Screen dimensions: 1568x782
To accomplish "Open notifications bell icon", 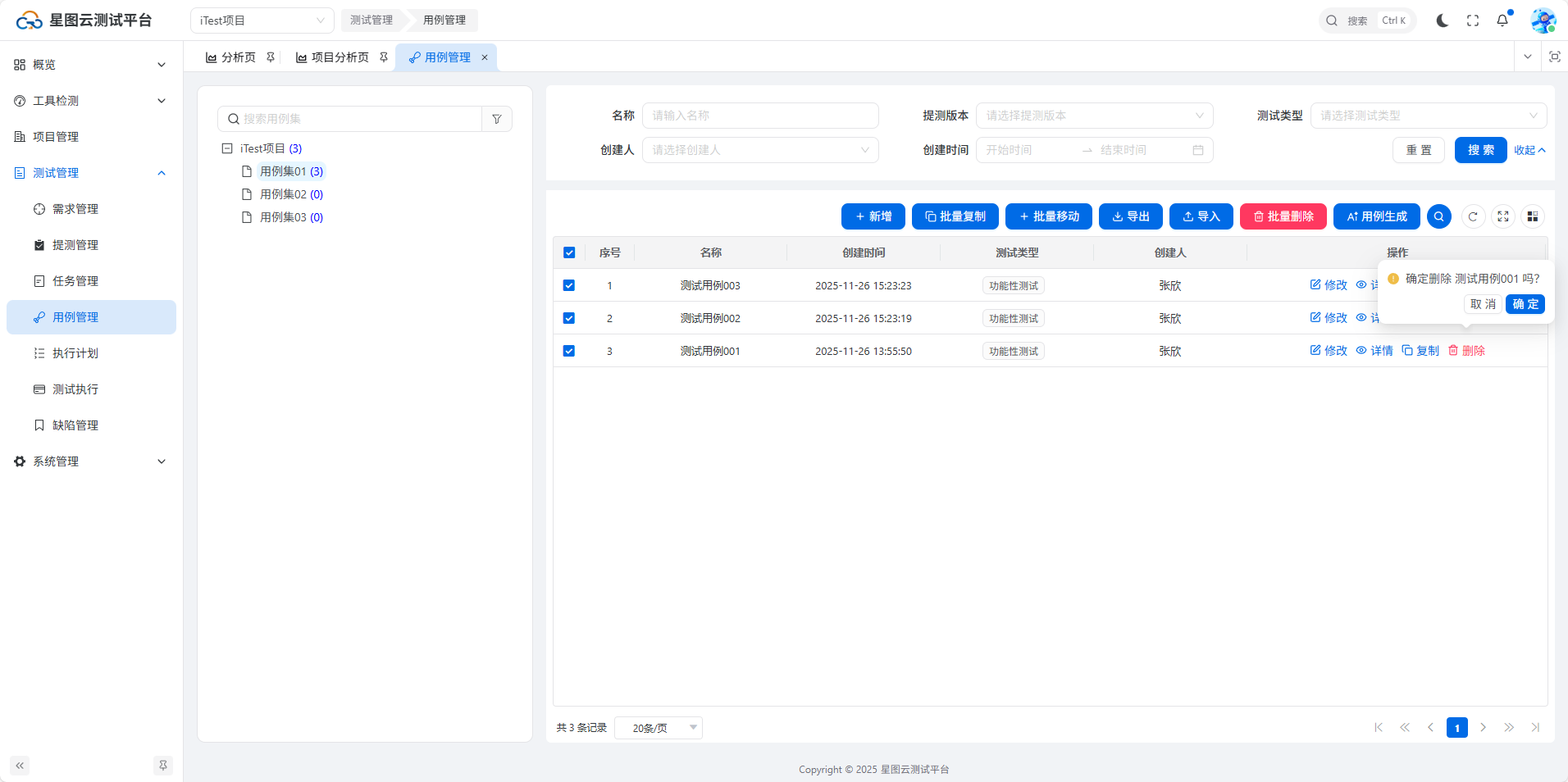I will point(1502,20).
